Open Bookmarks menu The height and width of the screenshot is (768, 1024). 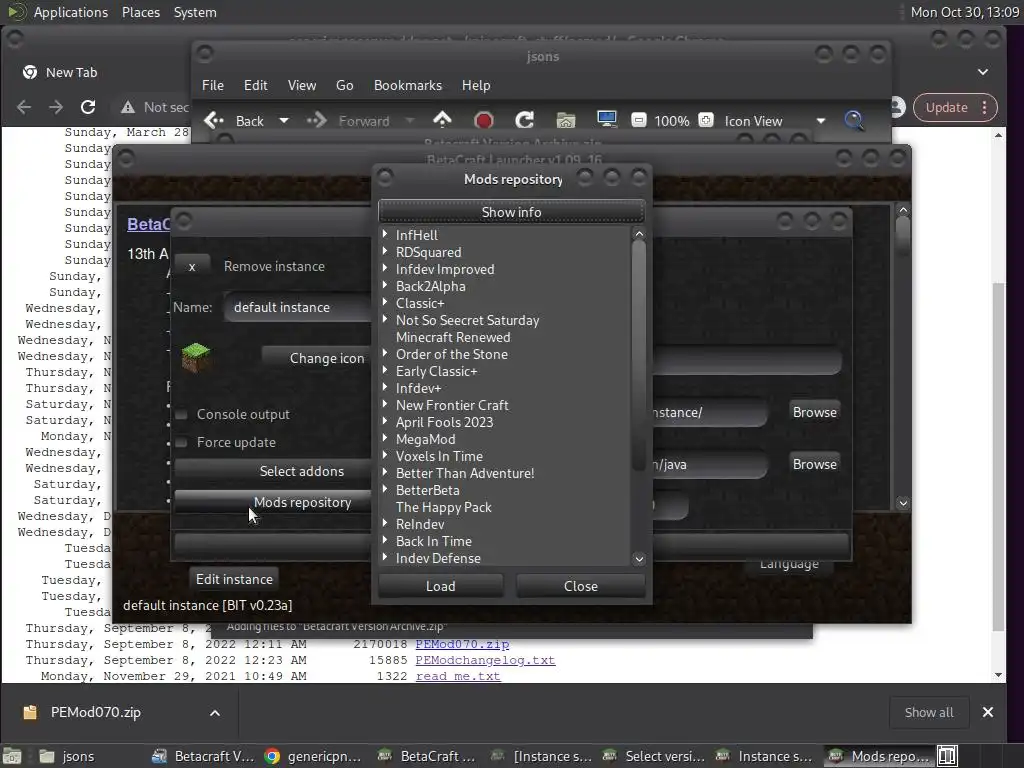[x=408, y=86]
